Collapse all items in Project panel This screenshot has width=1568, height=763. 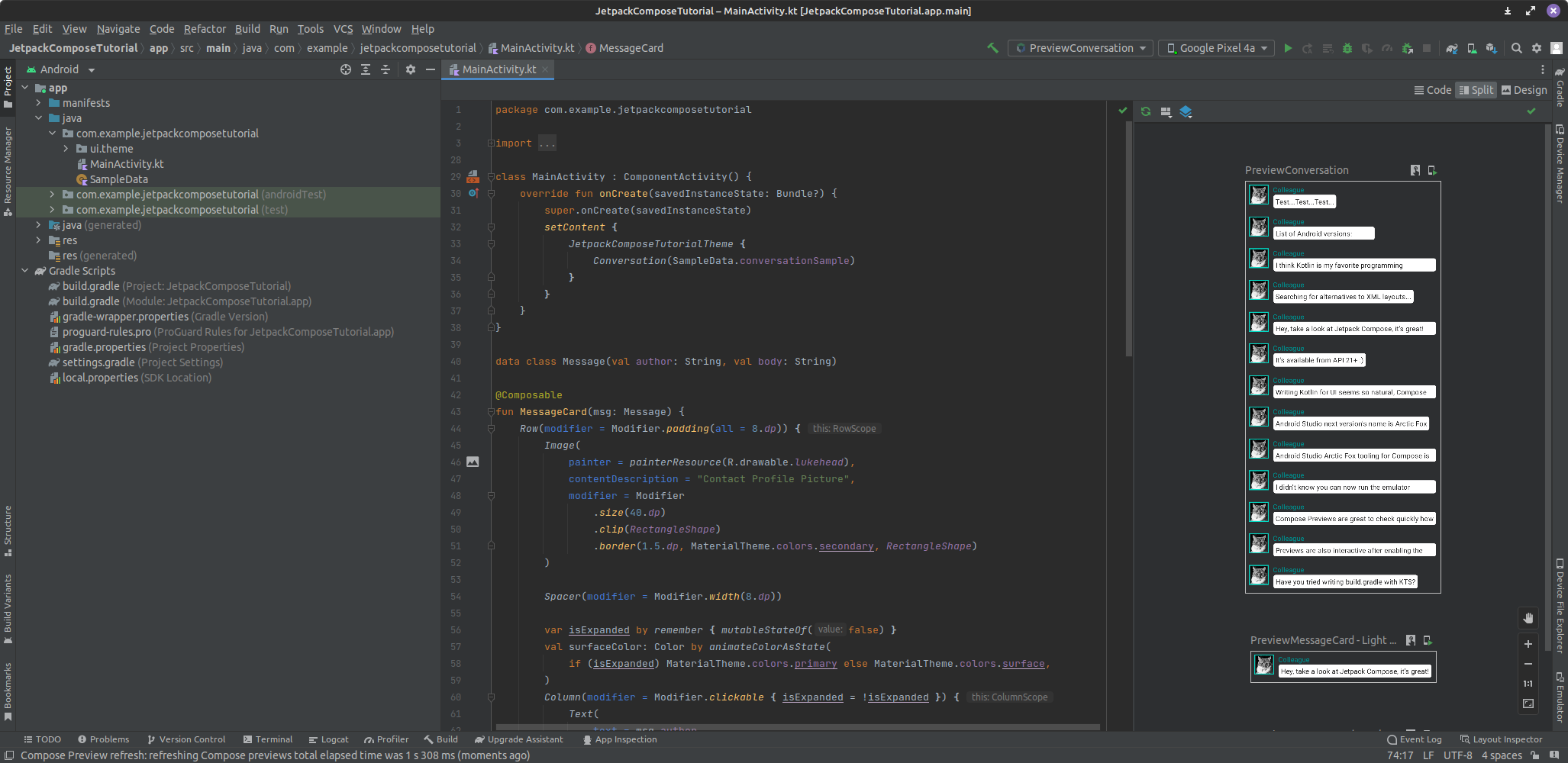point(386,69)
